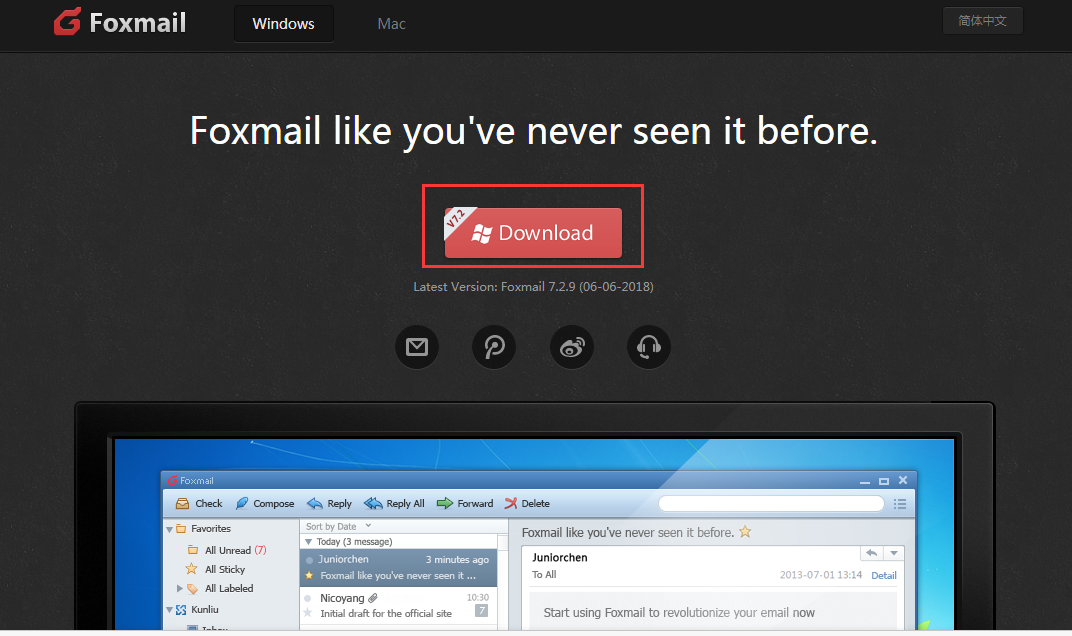The height and width of the screenshot is (636, 1072).
Task: Maximize the Foxmail preview window
Action: point(884,481)
